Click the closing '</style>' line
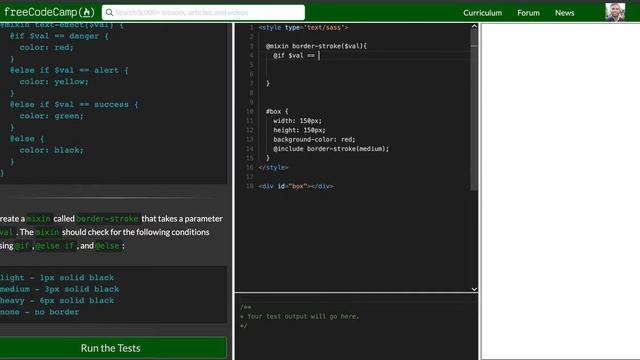The height and width of the screenshot is (360, 640). click(273, 168)
